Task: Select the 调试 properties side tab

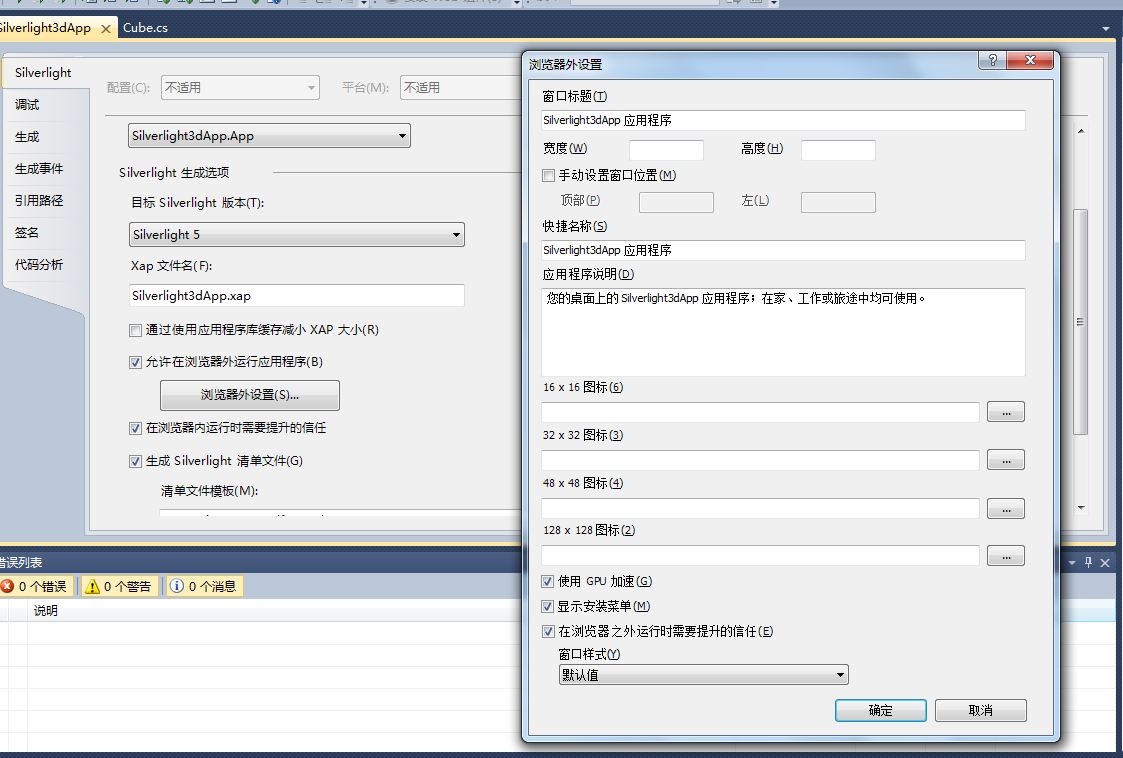Action: 27,105
